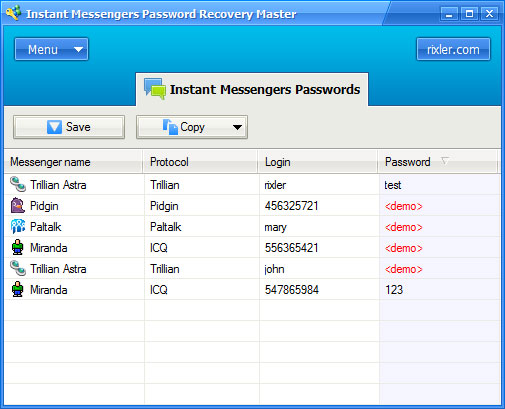505x409 pixels.
Task: Click the Trillian Astra icon in john row
Action: (x=18, y=268)
